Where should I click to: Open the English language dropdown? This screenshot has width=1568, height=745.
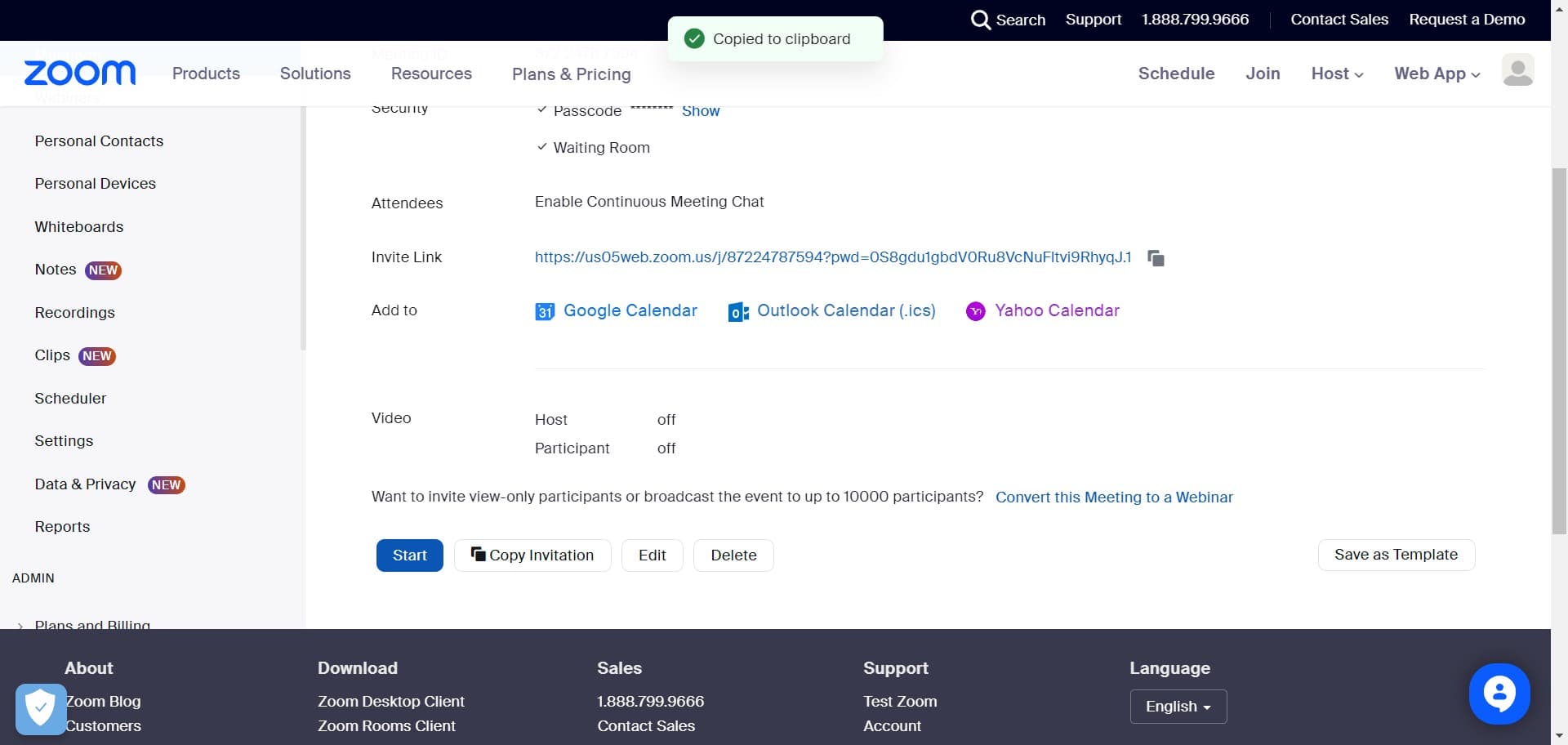[x=1178, y=707]
